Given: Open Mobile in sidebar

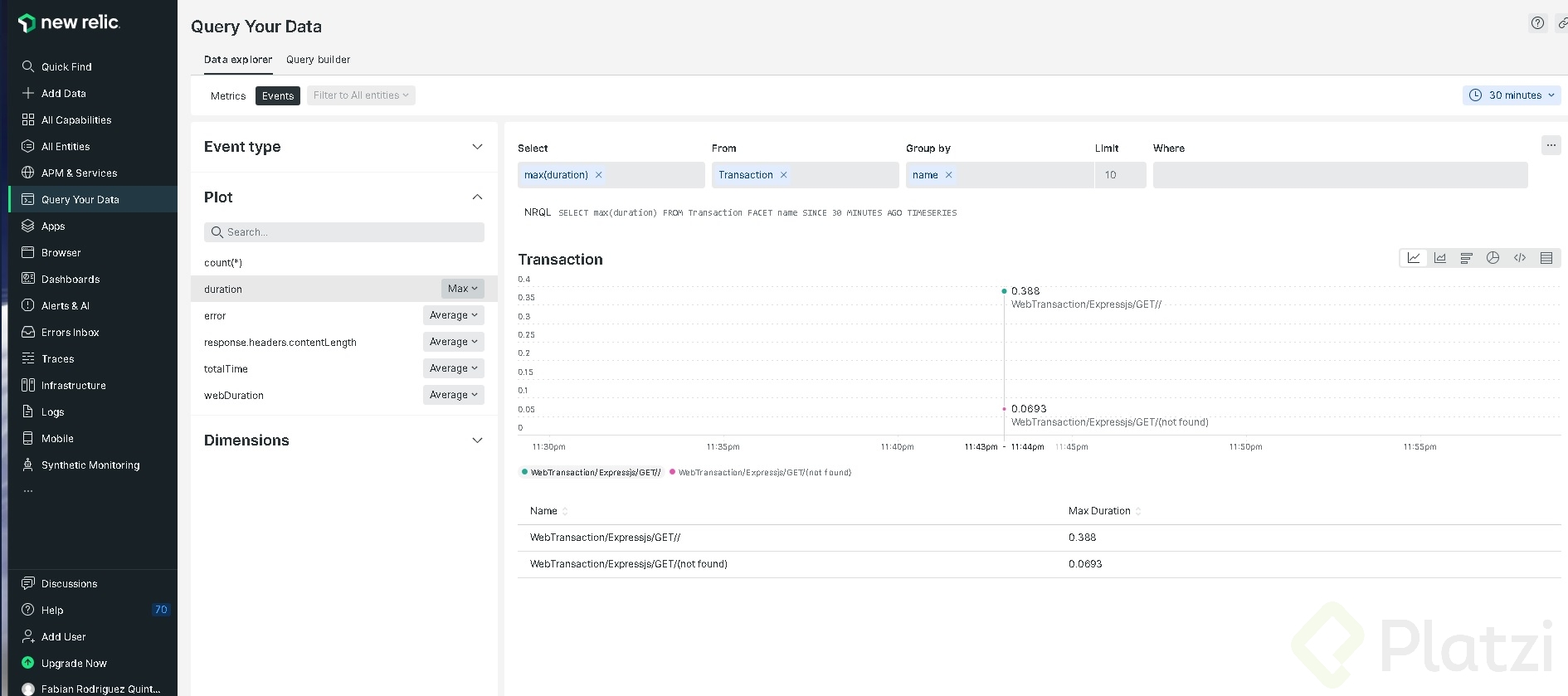Looking at the screenshot, I should pos(92,438).
